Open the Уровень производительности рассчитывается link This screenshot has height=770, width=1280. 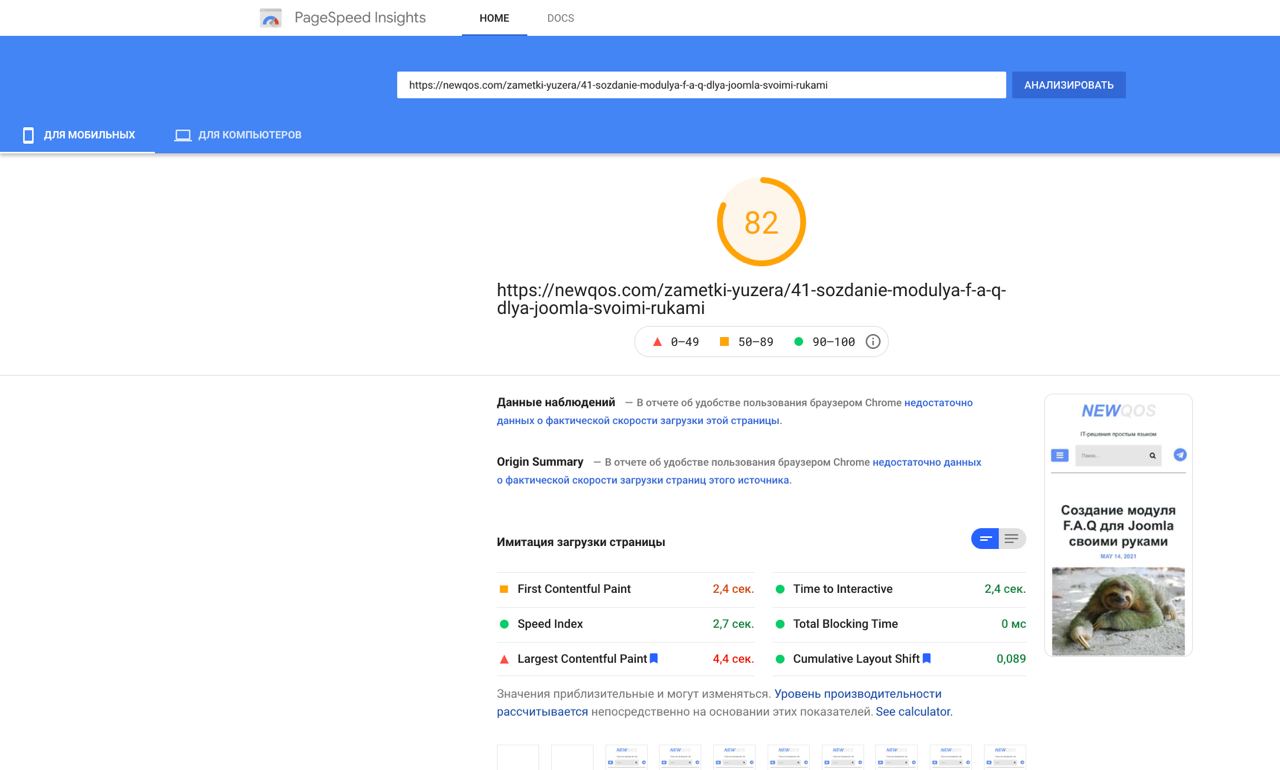(719, 703)
